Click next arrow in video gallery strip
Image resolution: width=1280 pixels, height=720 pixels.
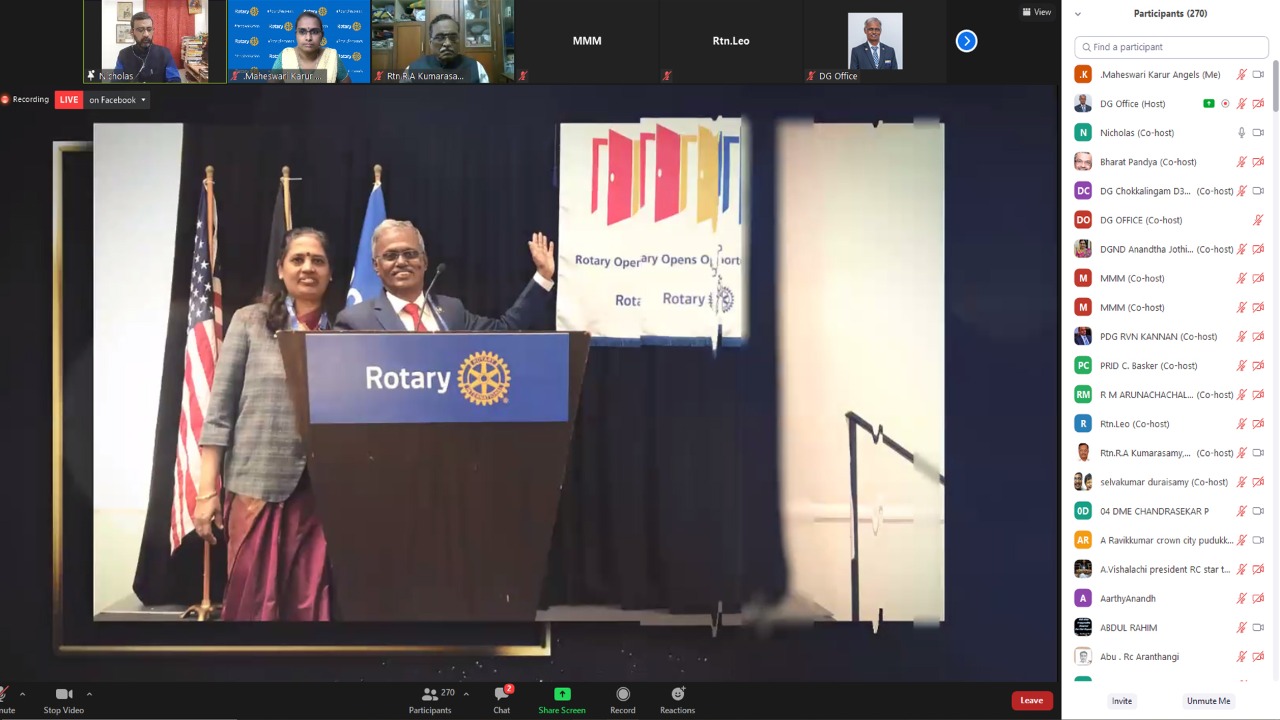(x=966, y=41)
